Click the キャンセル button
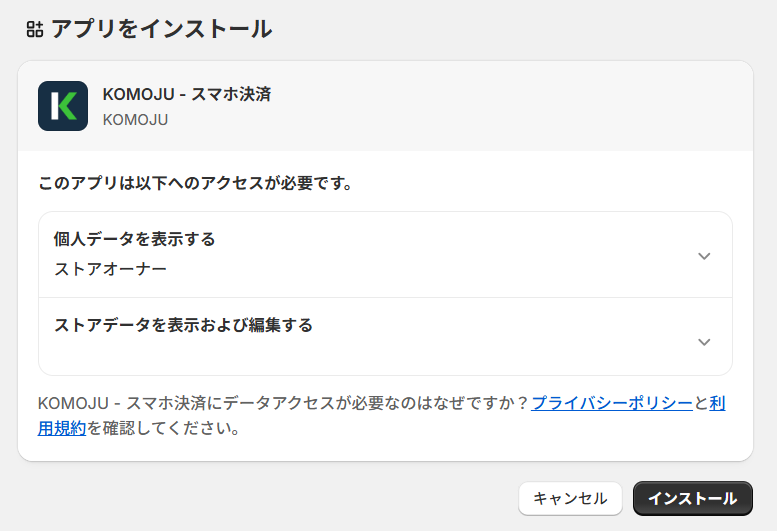Image resolution: width=777 pixels, height=531 pixels. [x=570, y=498]
